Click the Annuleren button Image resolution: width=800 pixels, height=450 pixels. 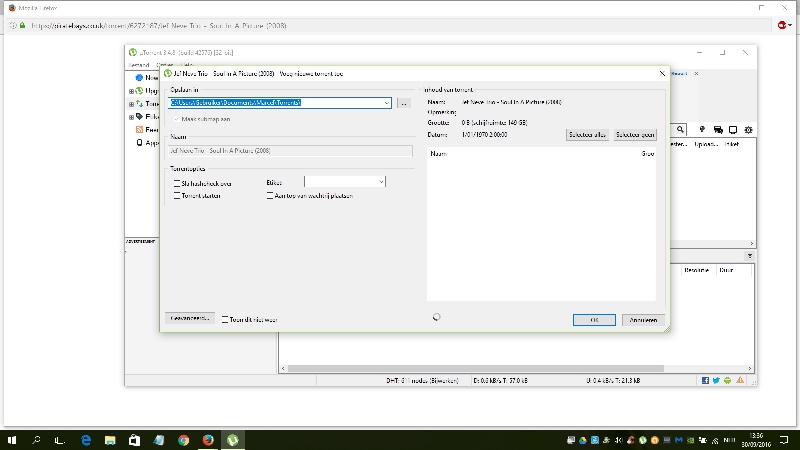click(x=643, y=320)
